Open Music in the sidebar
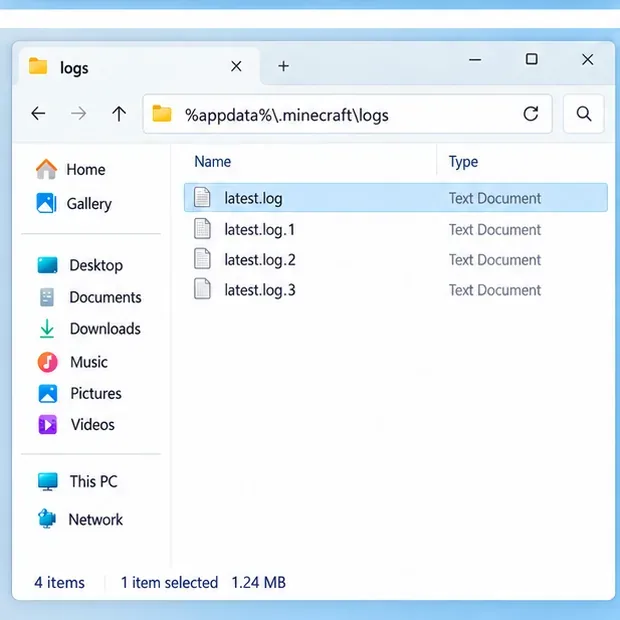The height and width of the screenshot is (620, 620). [x=72, y=362]
